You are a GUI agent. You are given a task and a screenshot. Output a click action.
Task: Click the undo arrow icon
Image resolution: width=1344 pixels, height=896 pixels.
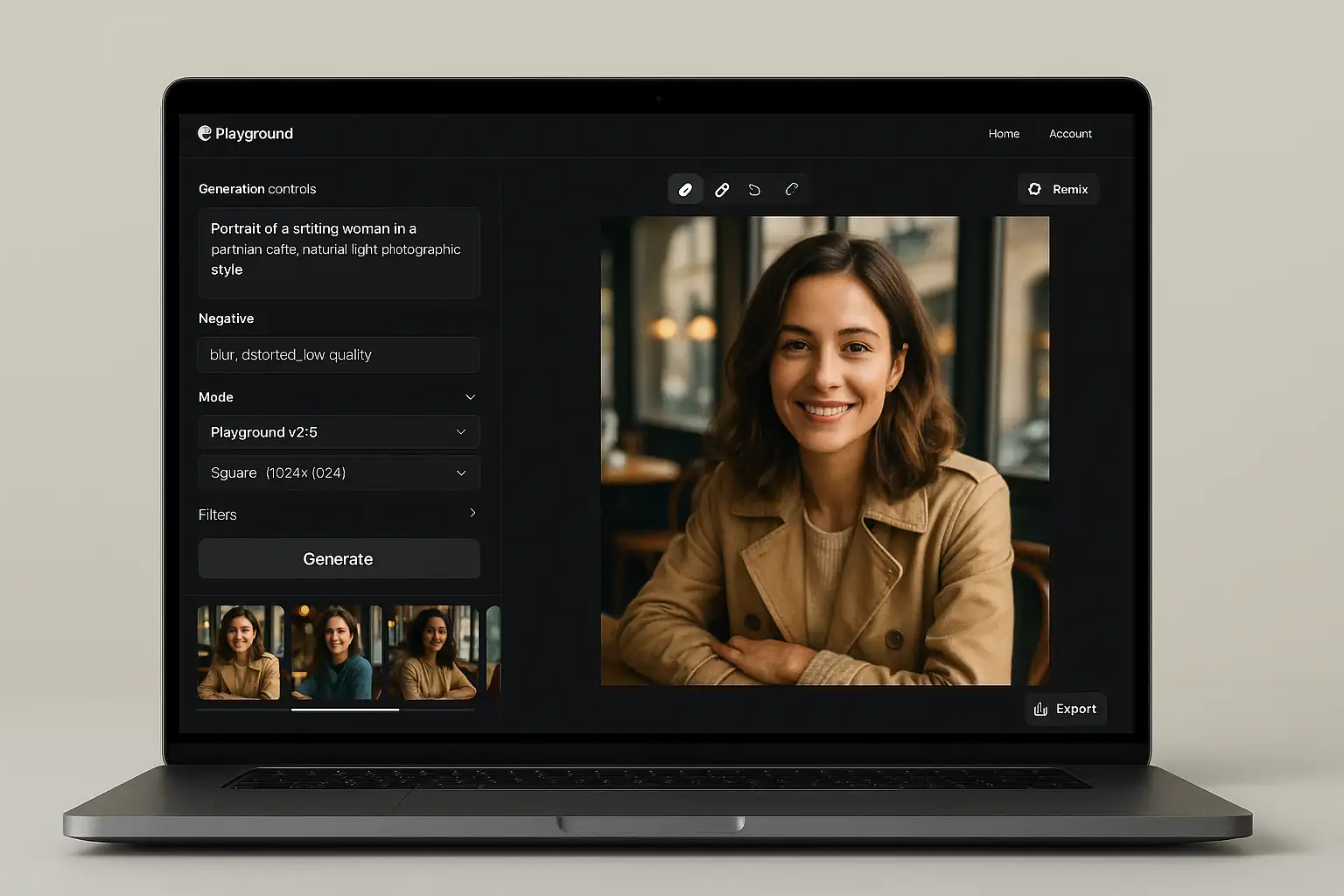tap(754, 190)
